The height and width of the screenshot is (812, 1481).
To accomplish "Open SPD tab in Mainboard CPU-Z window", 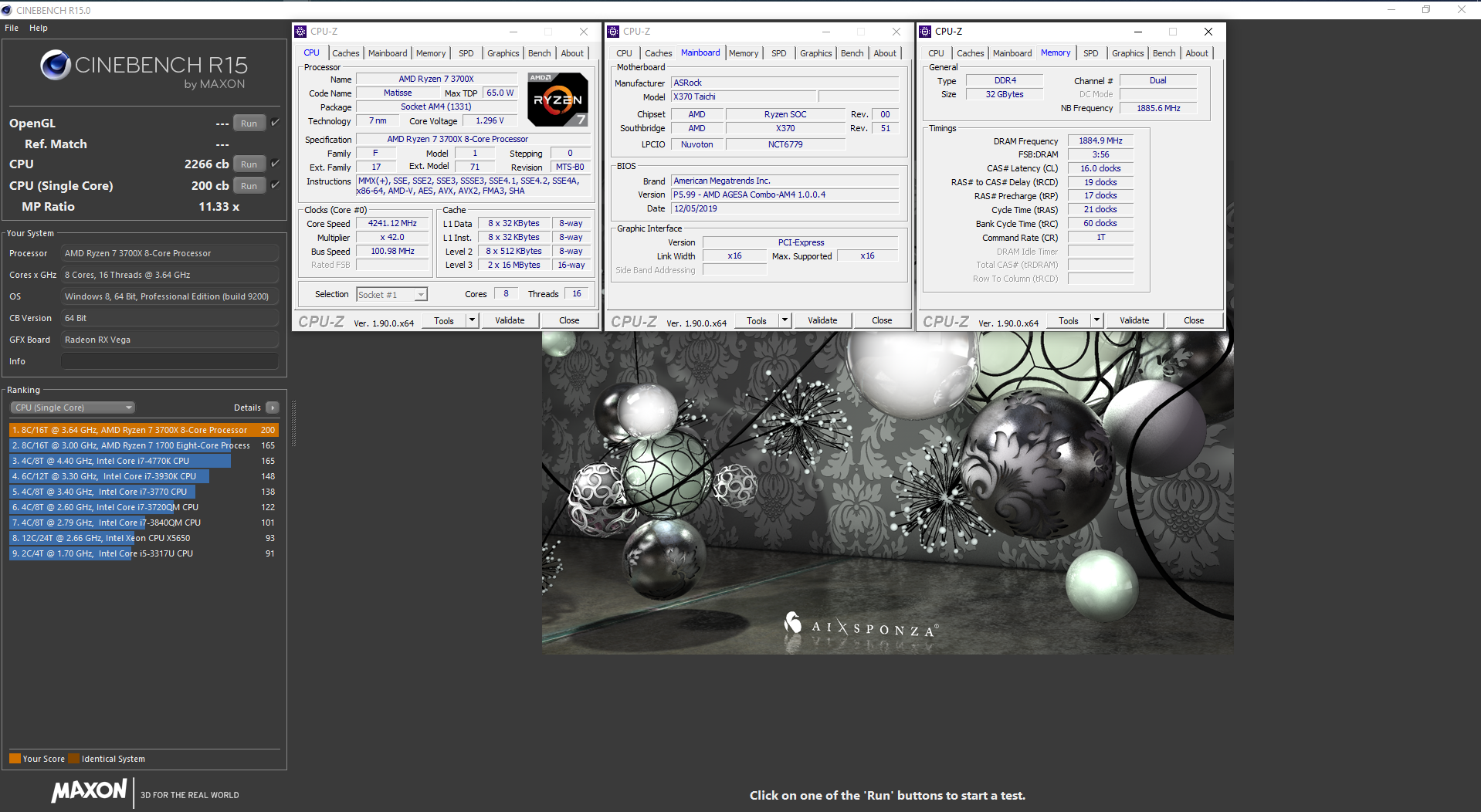I will 778,53.
